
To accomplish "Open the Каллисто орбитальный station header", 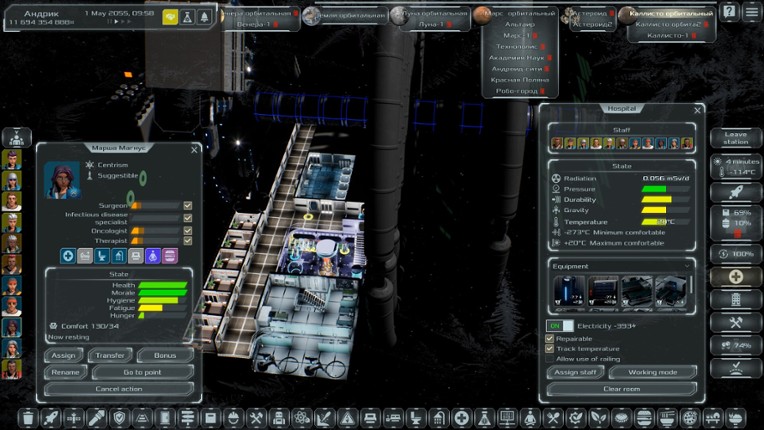I will [672, 14].
